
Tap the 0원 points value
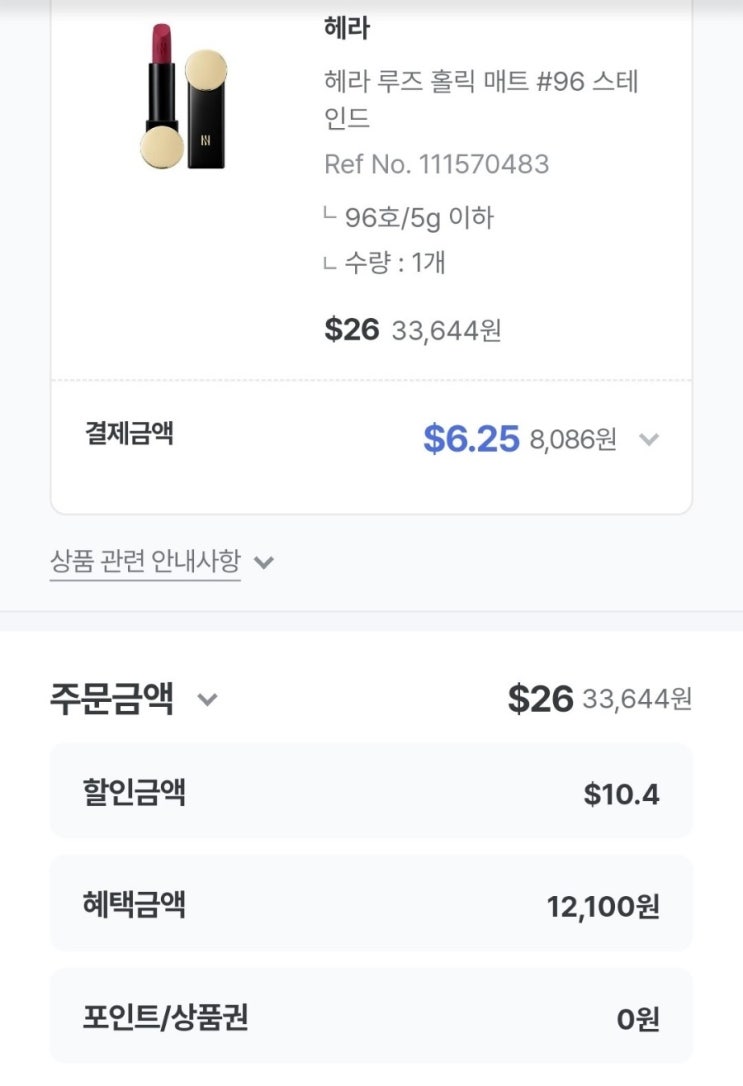point(637,1020)
